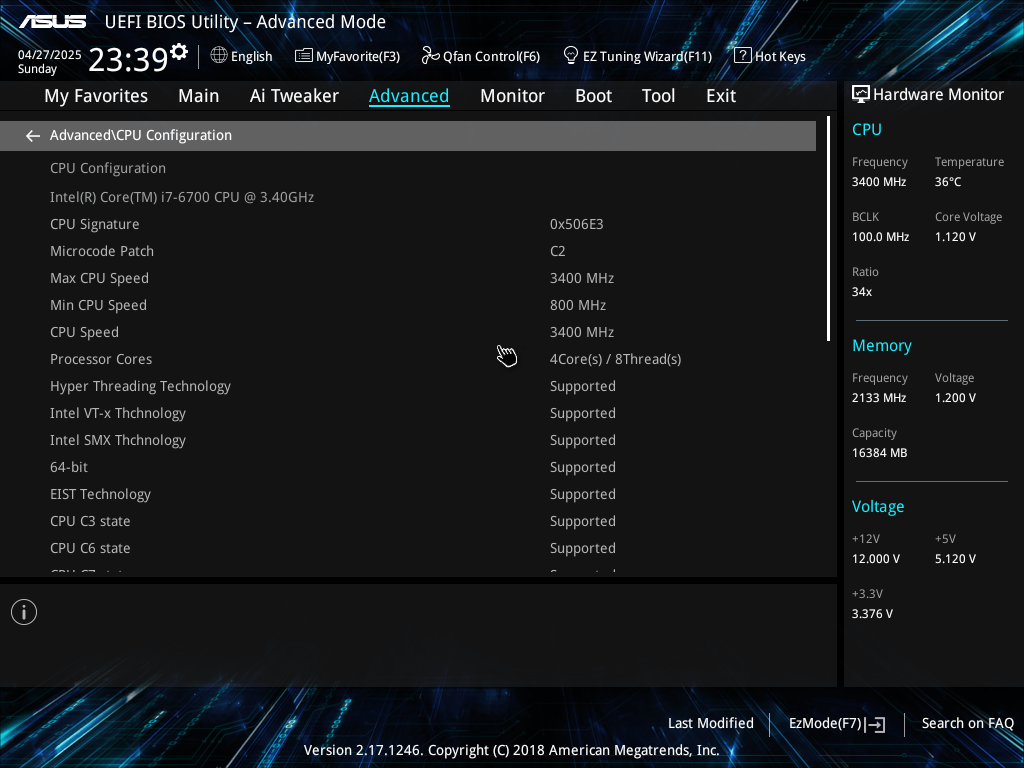Open the Ai Tweaker tab
1024x768 pixels.
pos(294,96)
